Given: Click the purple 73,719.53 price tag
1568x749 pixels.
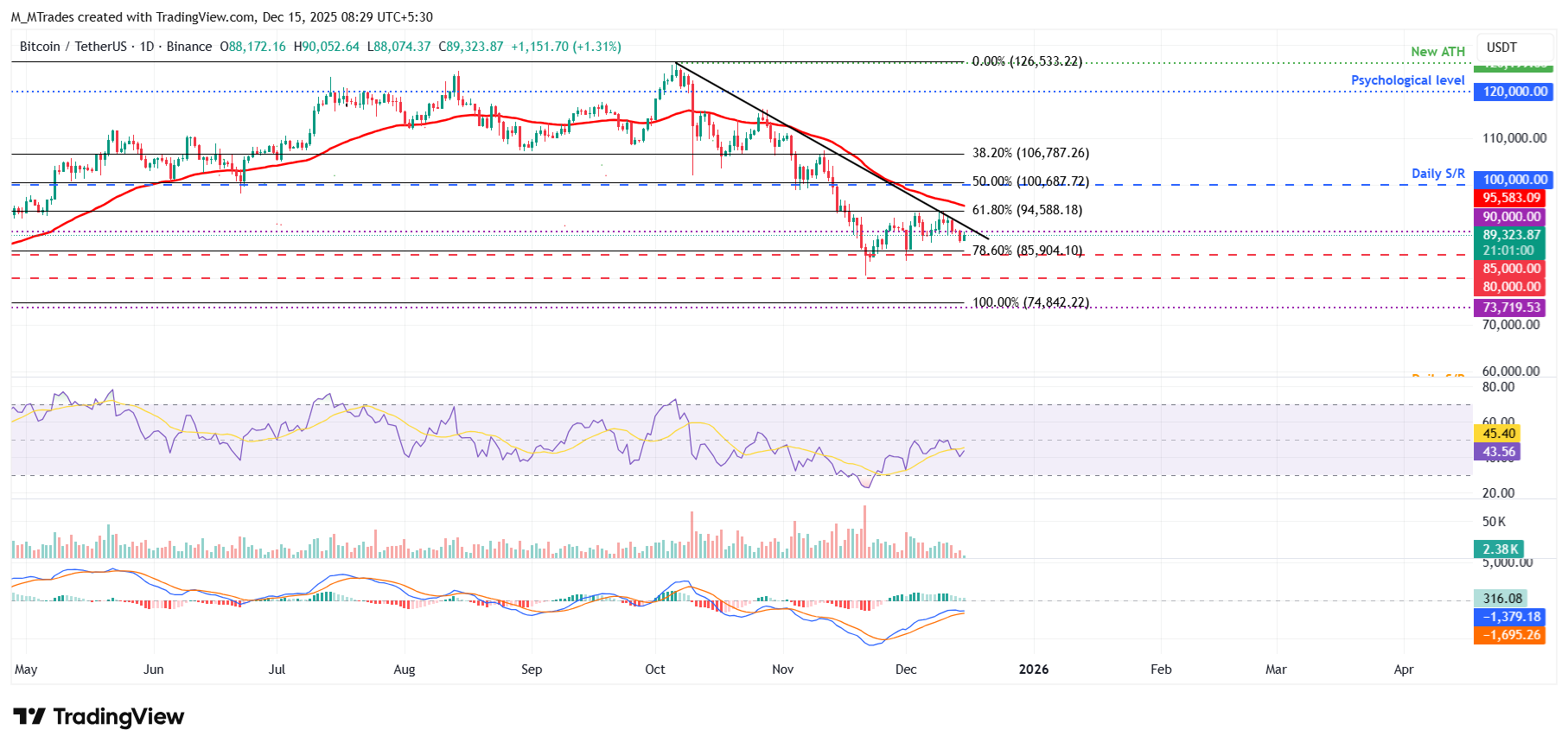Looking at the screenshot, I should point(1511,308).
